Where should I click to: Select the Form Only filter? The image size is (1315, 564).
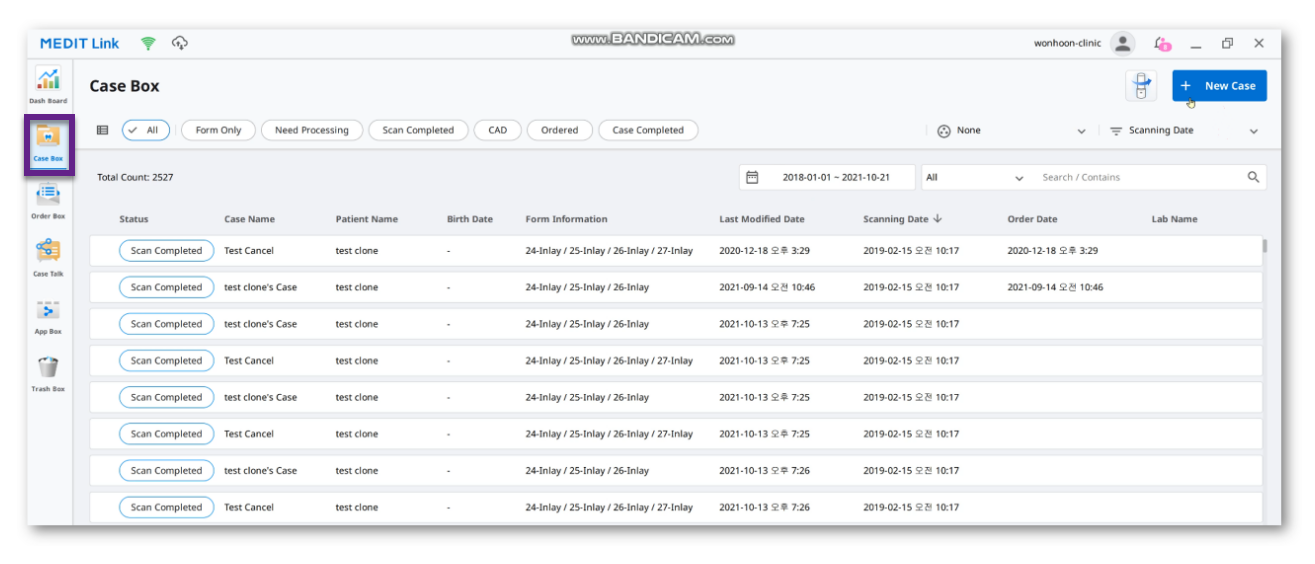click(218, 130)
